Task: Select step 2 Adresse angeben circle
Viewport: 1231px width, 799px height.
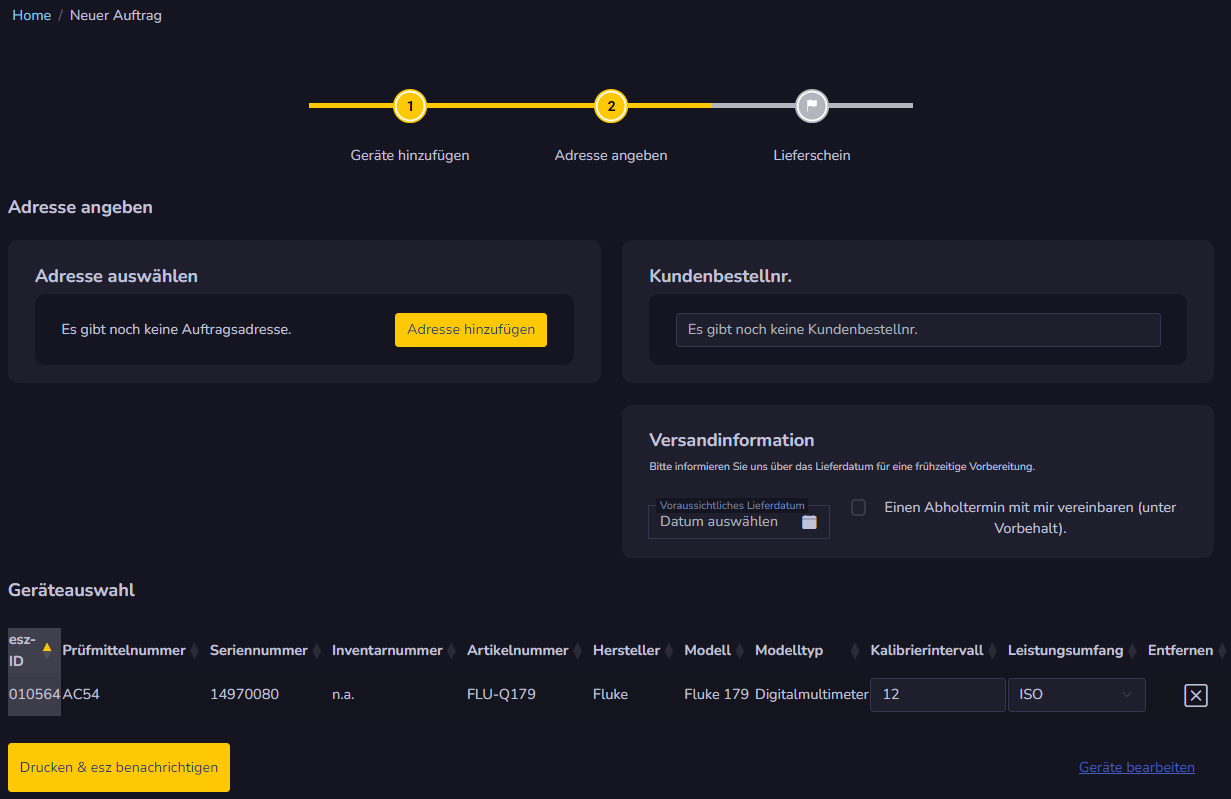Action: point(610,106)
